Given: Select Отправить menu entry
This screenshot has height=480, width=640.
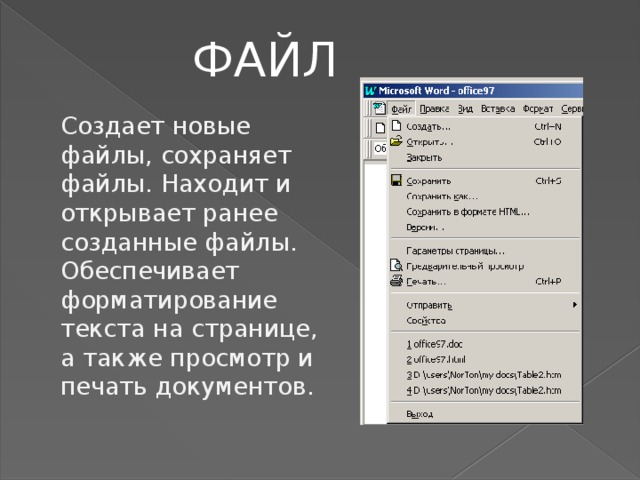Looking at the screenshot, I should point(484,305).
